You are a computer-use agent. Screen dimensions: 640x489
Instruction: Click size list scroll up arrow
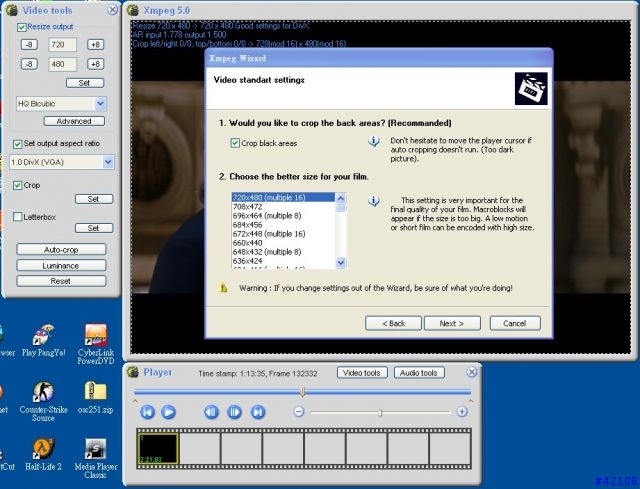click(341, 198)
